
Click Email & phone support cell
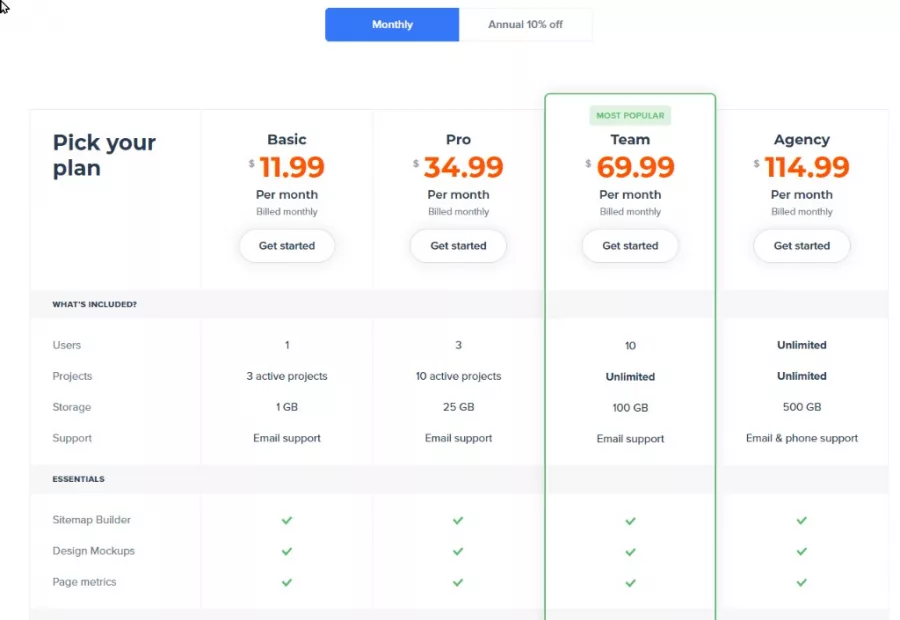click(x=802, y=438)
